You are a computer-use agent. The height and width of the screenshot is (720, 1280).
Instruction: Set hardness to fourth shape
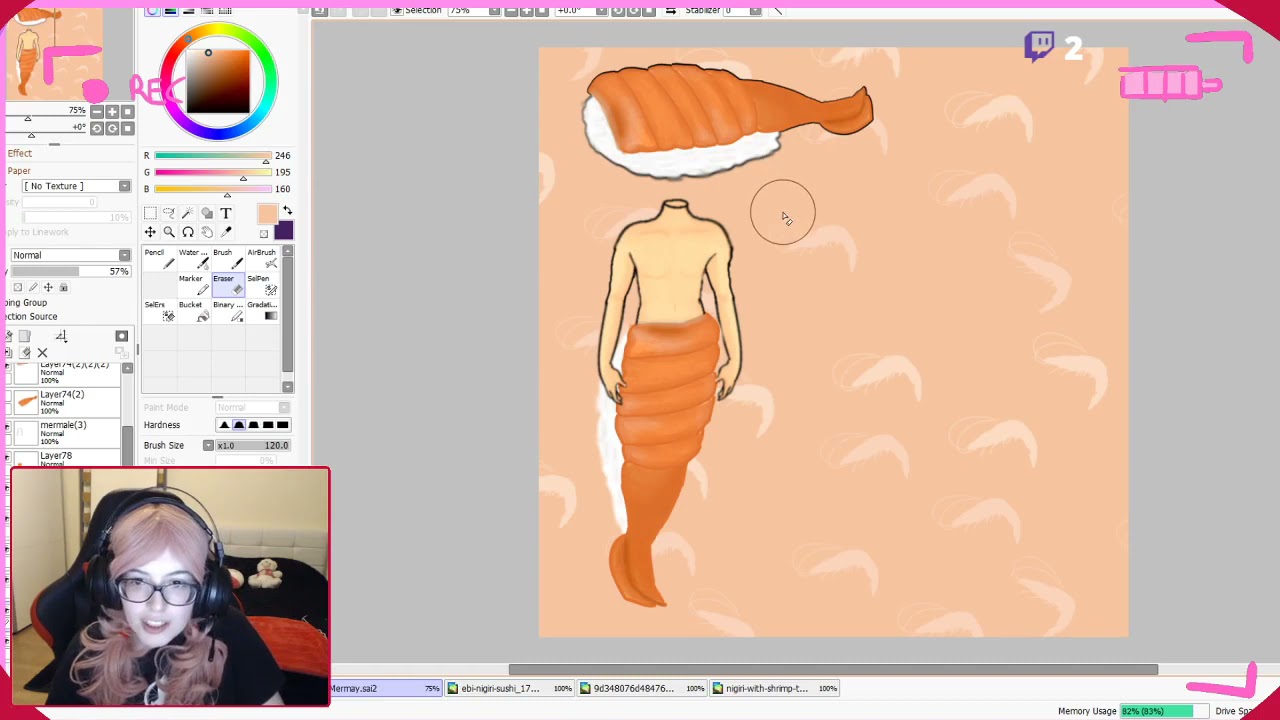point(267,425)
